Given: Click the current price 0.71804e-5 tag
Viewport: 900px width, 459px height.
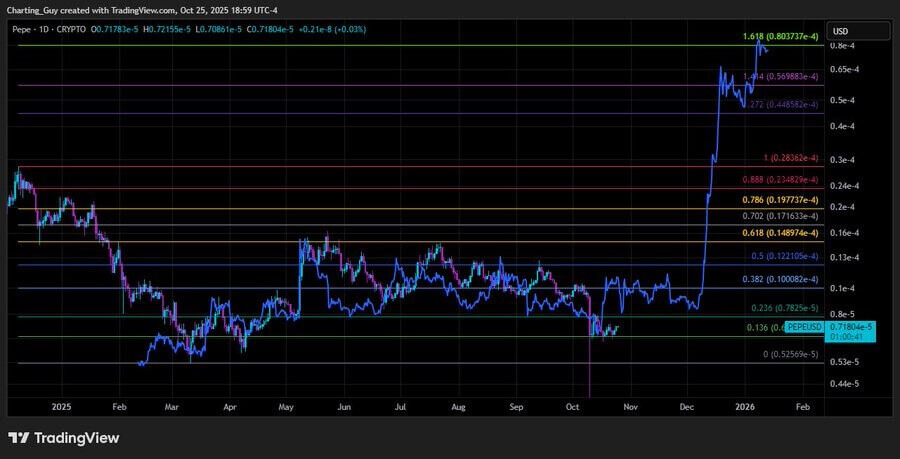Looking at the screenshot, I should click(850, 327).
